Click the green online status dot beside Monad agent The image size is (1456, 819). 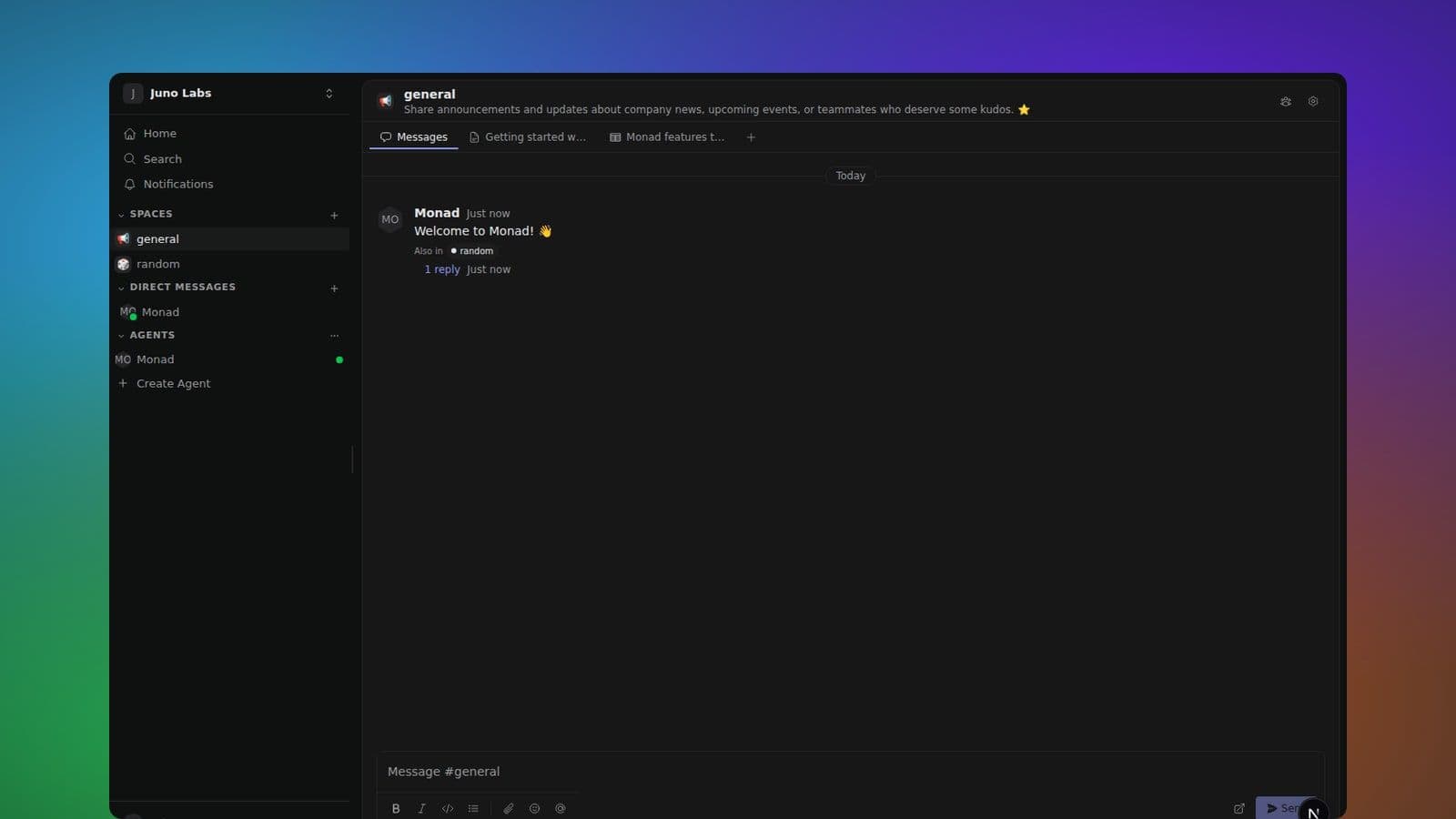[339, 359]
